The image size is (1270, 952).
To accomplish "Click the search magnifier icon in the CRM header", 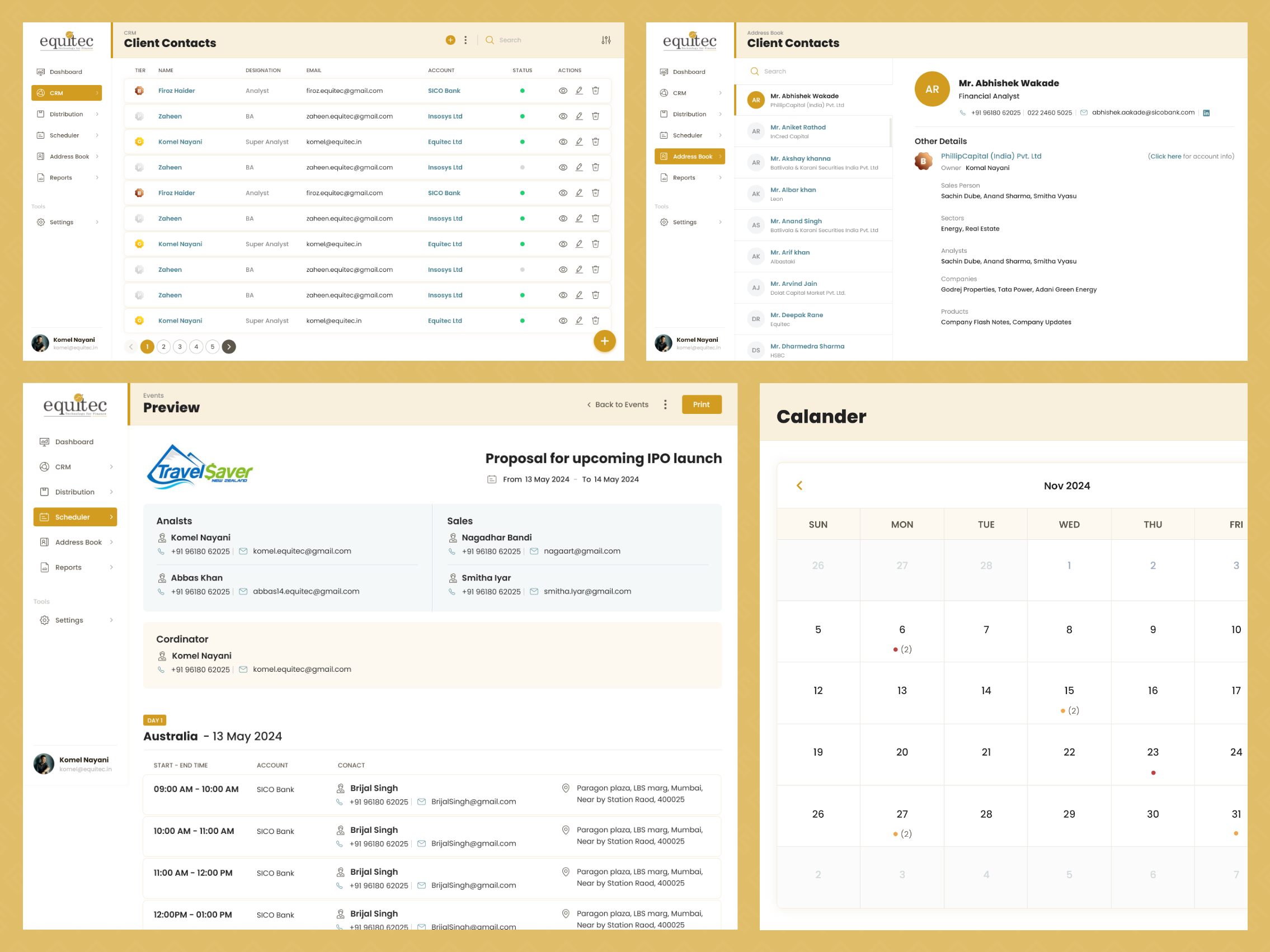I will tap(490, 40).
